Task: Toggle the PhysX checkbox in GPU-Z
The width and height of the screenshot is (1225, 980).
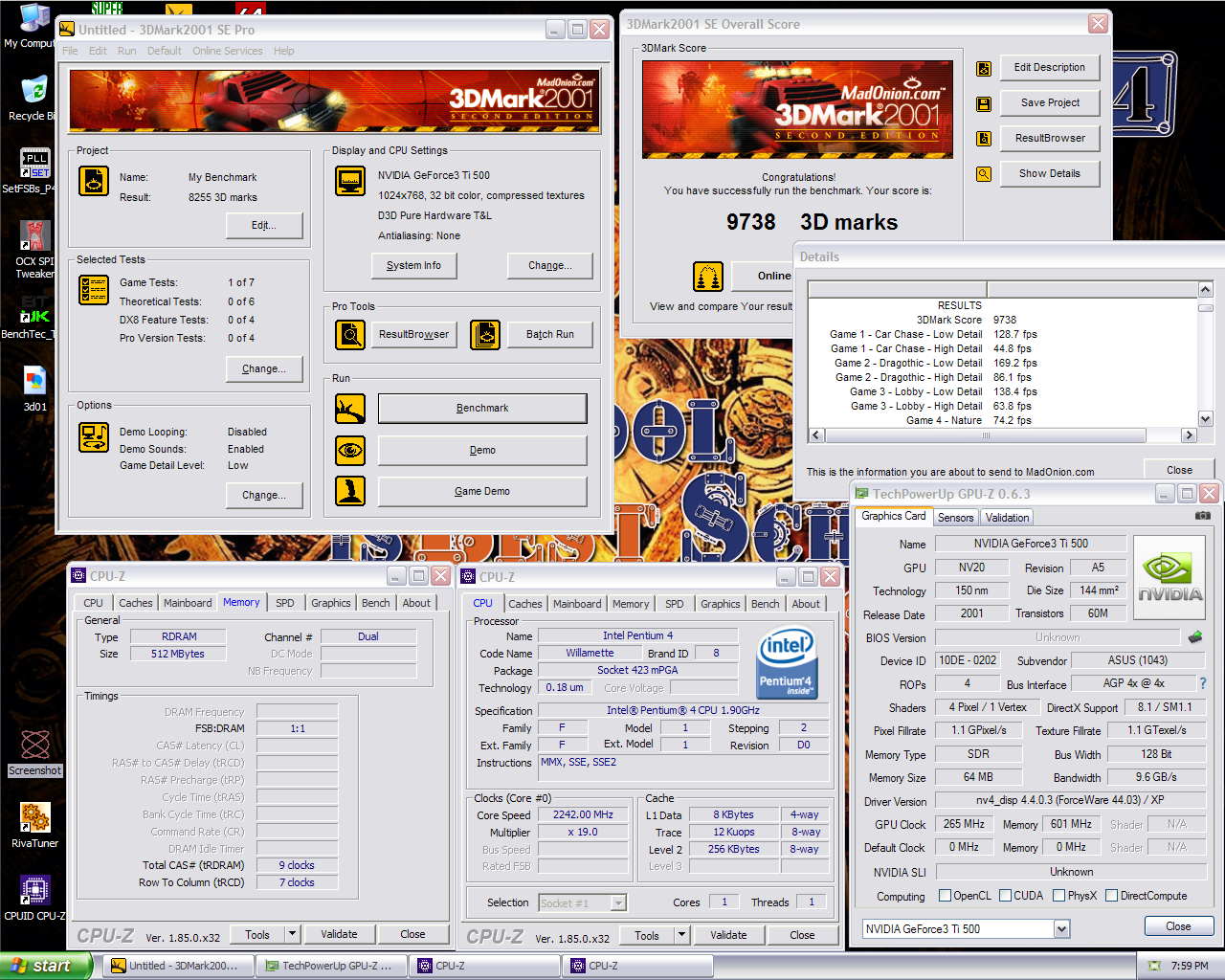Action: tap(1058, 896)
